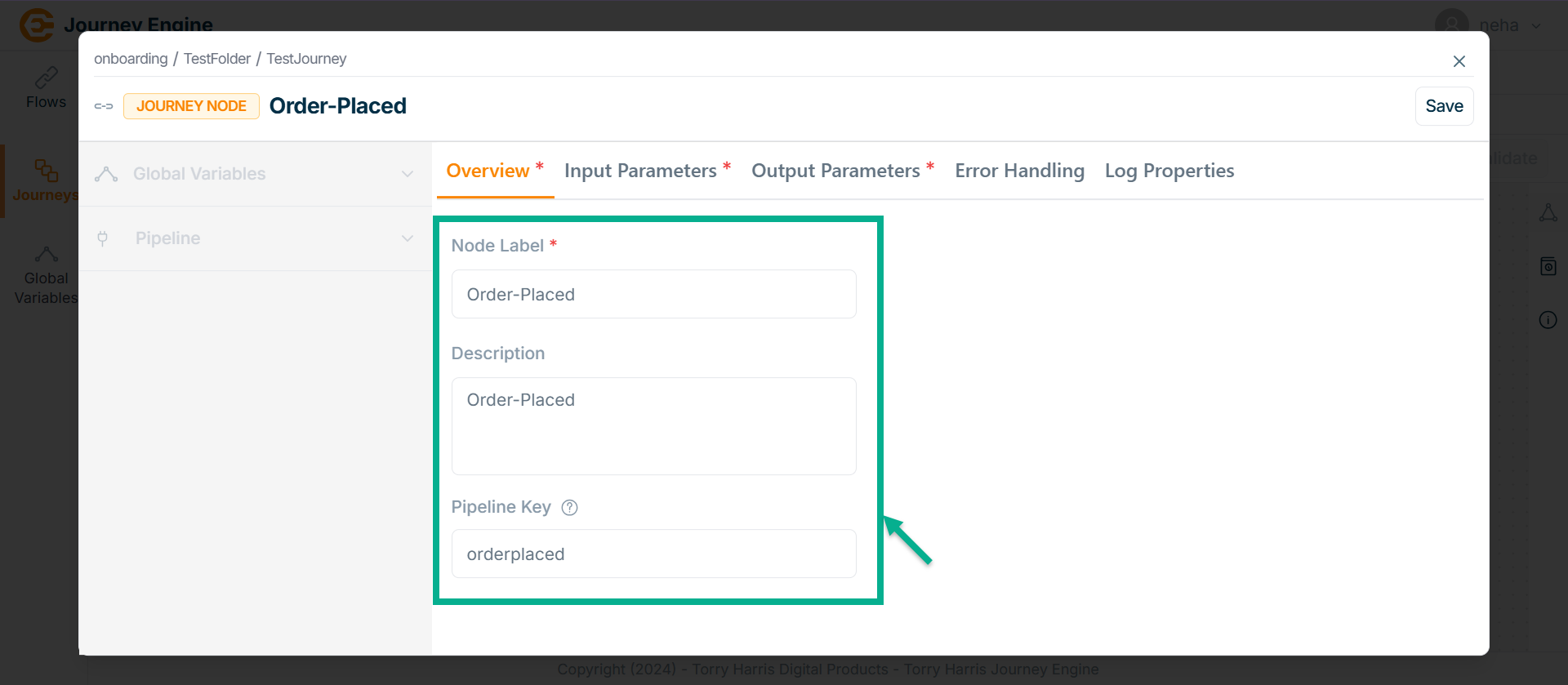
Task: Click the info icon on right edge
Action: point(1548,320)
